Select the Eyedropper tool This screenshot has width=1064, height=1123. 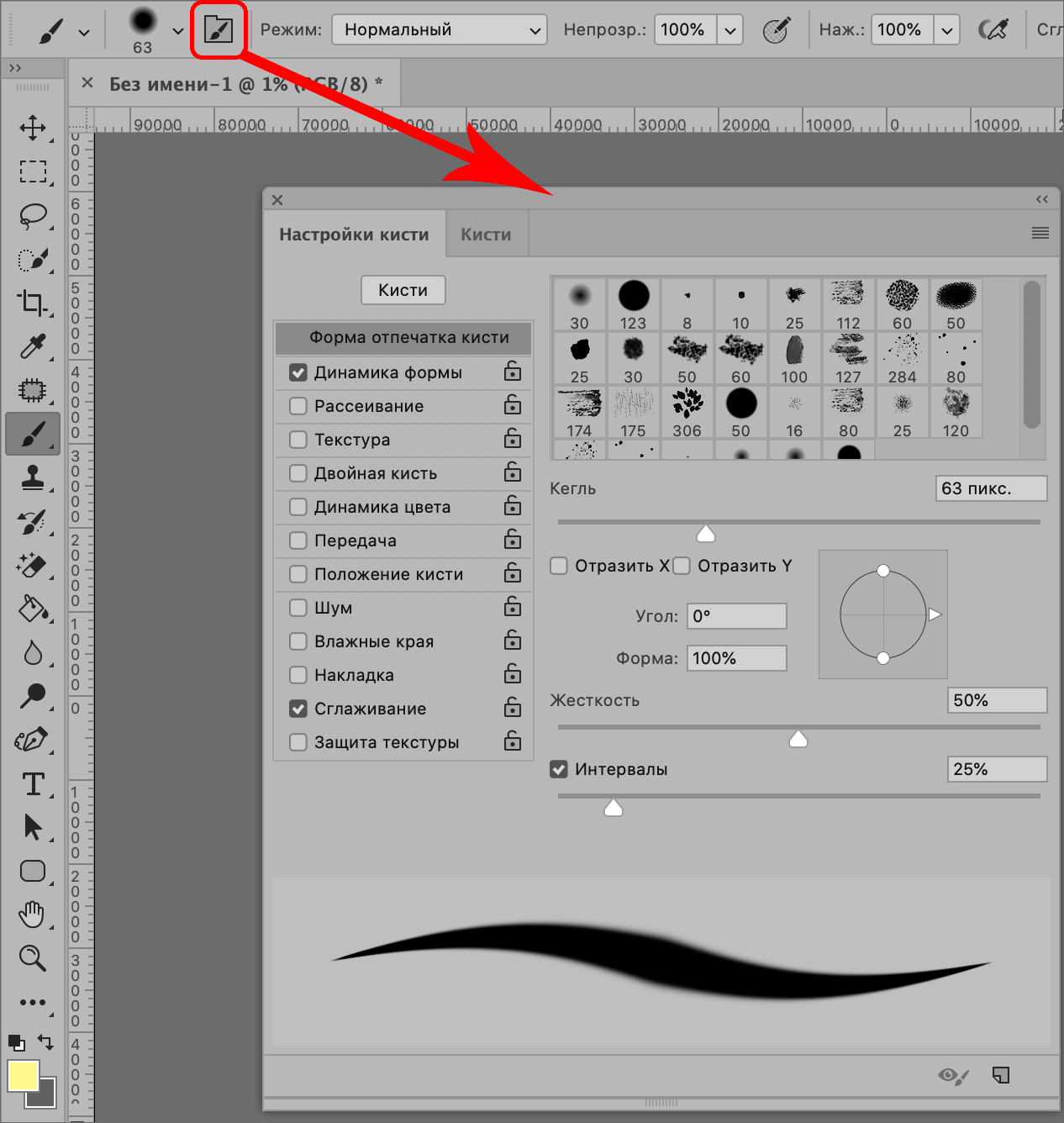[33, 346]
